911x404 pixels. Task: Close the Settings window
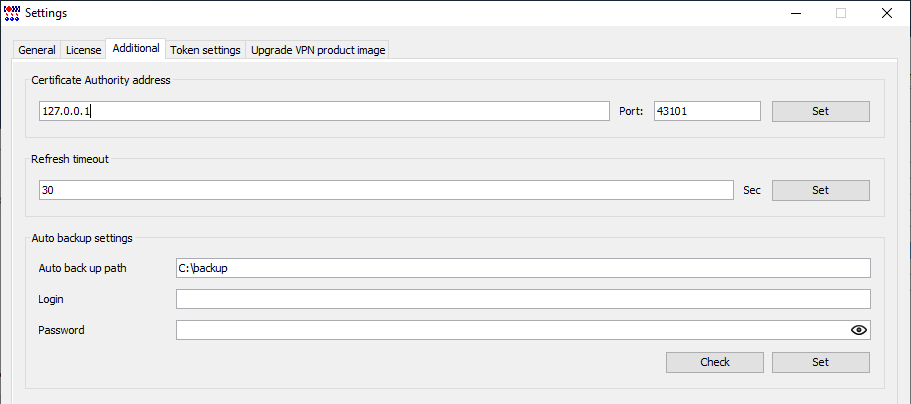point(887,13)
